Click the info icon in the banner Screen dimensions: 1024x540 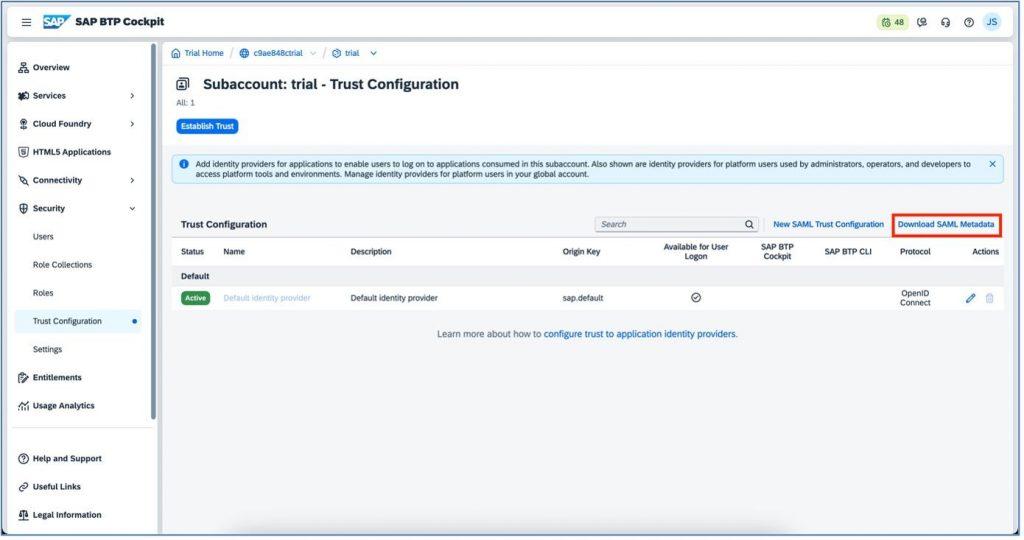point(185,165)
